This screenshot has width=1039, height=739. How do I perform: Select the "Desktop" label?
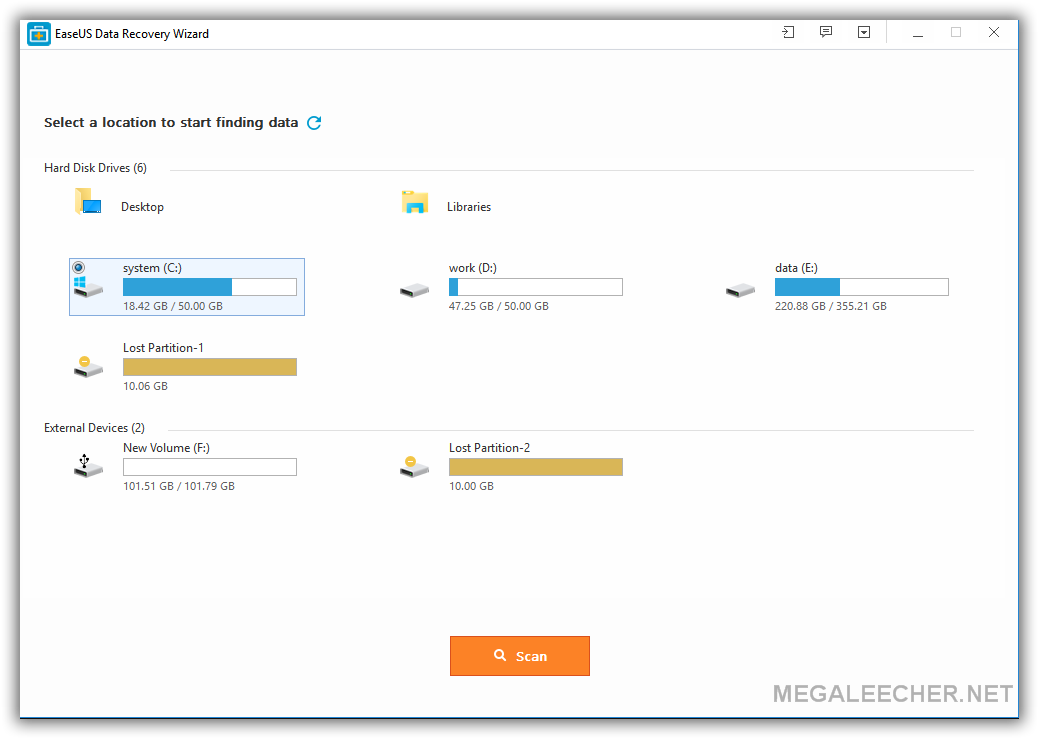click(x=142, y=207)
